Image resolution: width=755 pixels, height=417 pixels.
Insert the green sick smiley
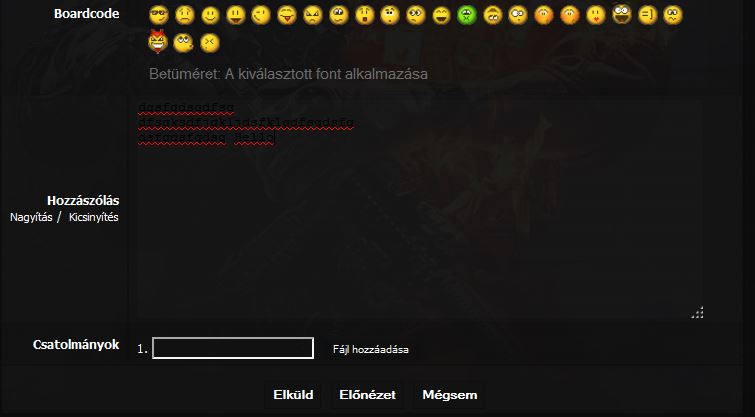tap(467, 15)
